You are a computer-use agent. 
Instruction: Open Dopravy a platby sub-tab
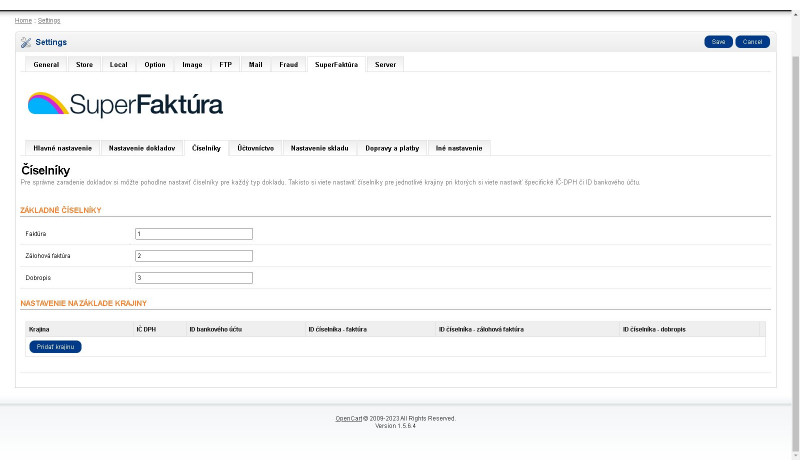point(392,149)
